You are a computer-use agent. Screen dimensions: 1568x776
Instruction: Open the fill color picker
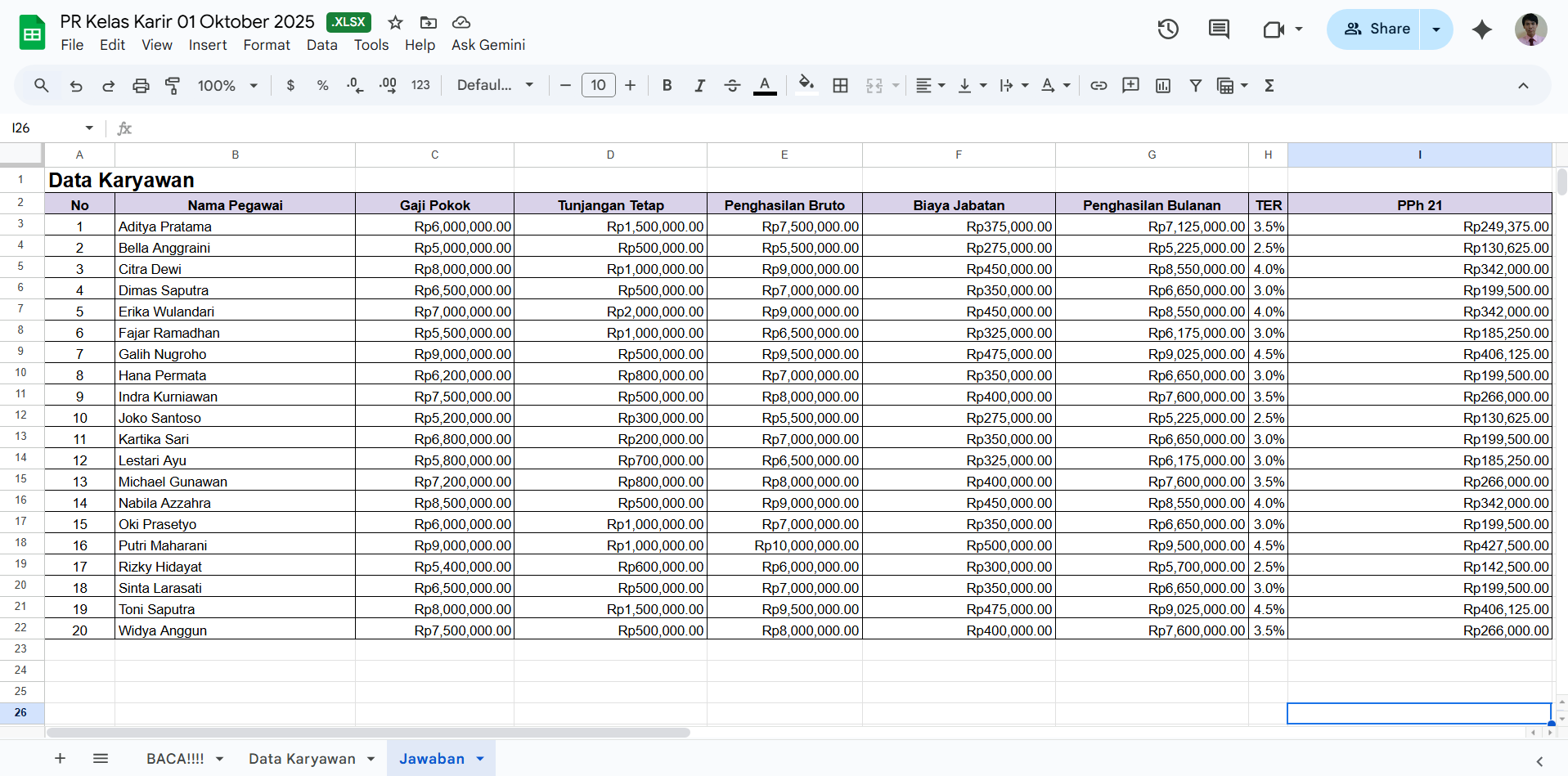(x=806, y=86)
